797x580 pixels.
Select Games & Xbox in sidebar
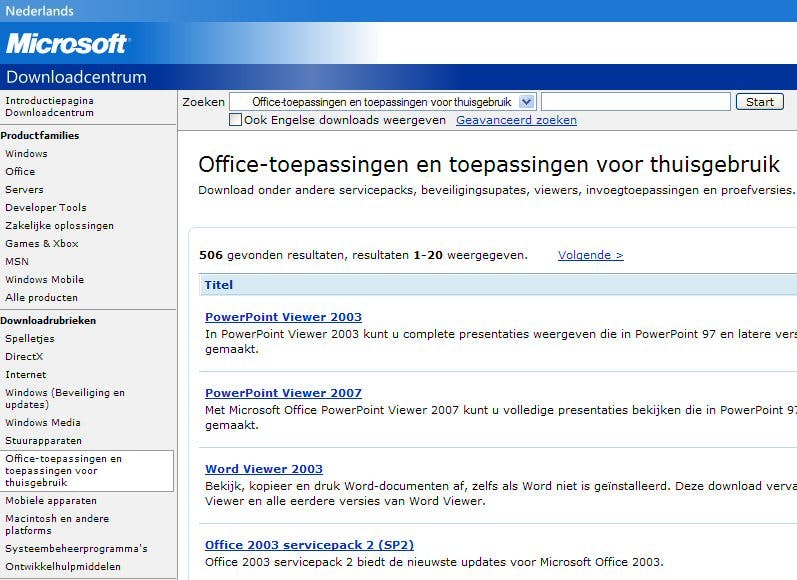tap(42, 243)
